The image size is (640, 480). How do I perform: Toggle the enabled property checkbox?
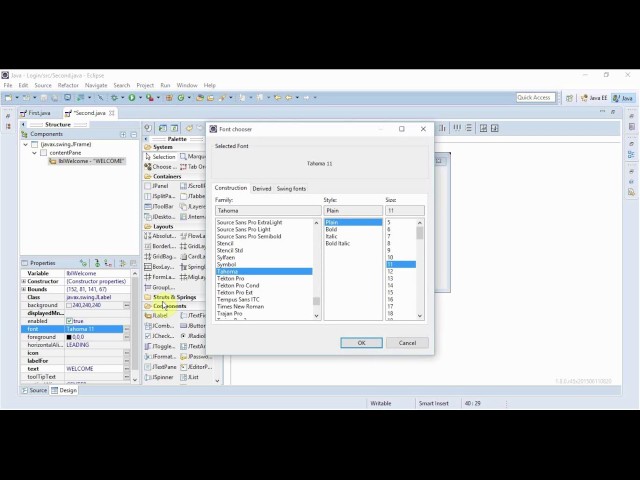69,321
